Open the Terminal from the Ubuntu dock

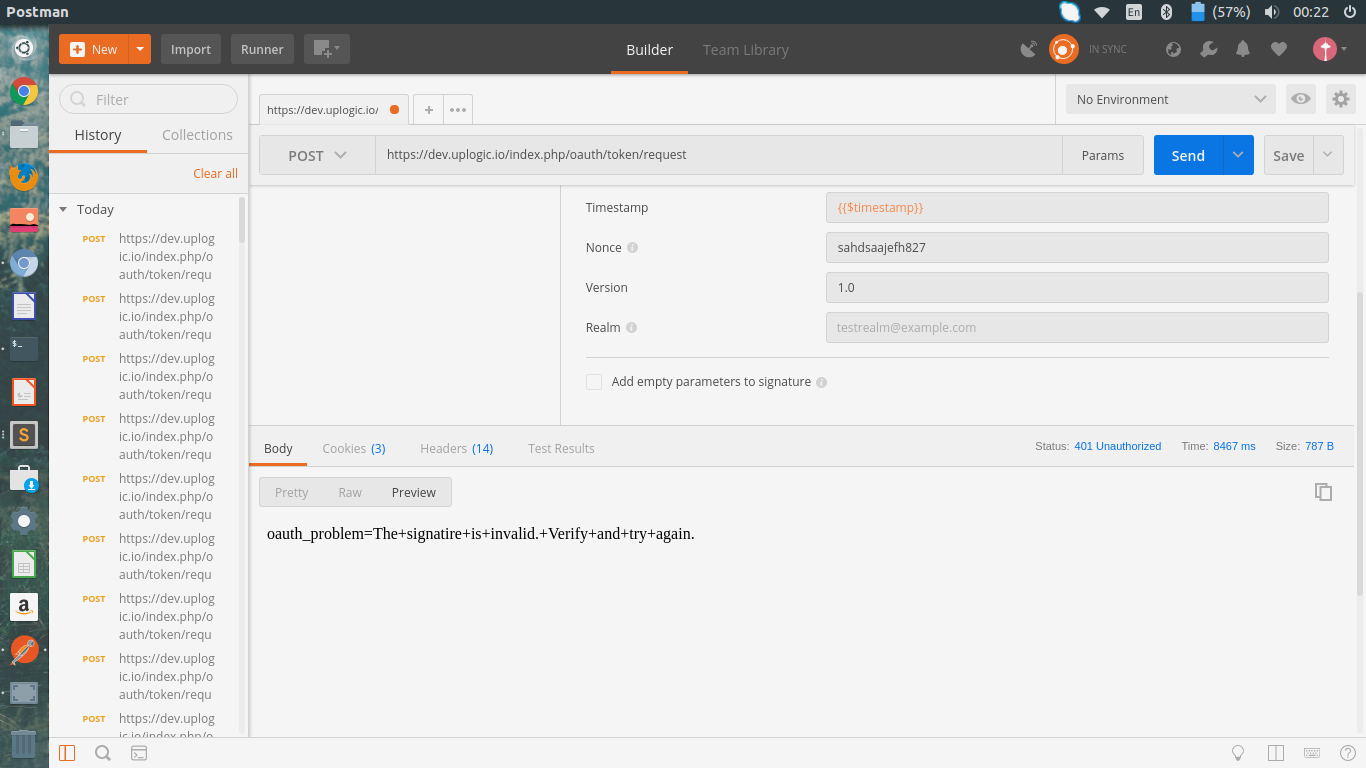(24, 348)
